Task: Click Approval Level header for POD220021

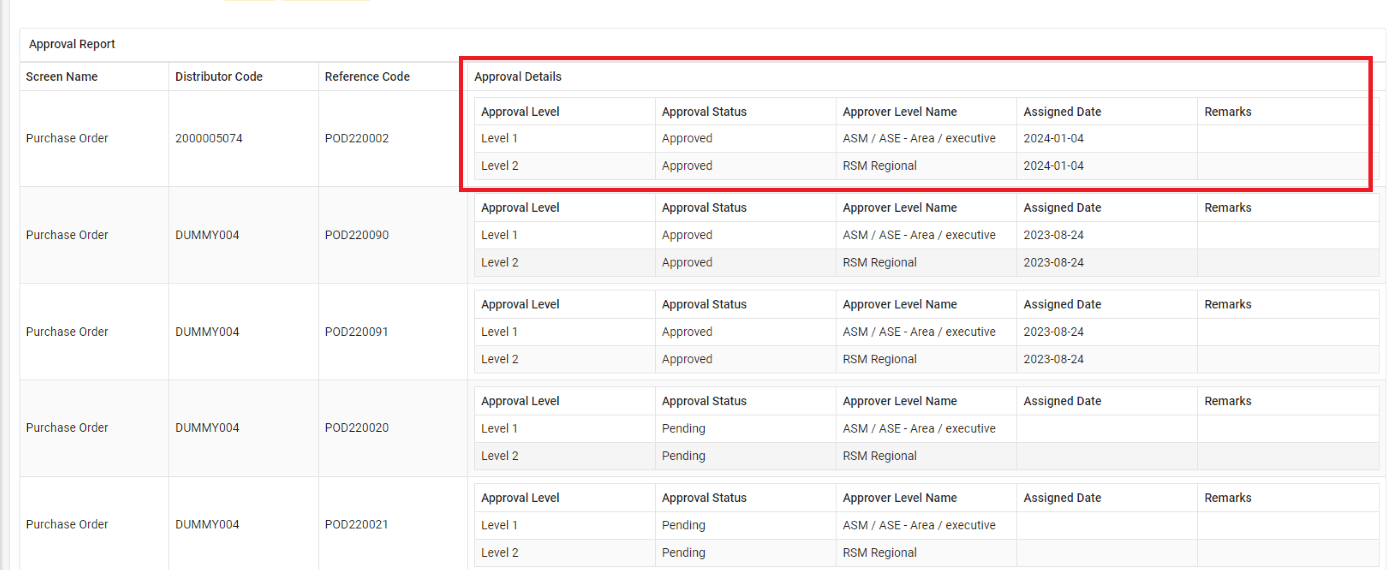Action: tap(520, 498)
